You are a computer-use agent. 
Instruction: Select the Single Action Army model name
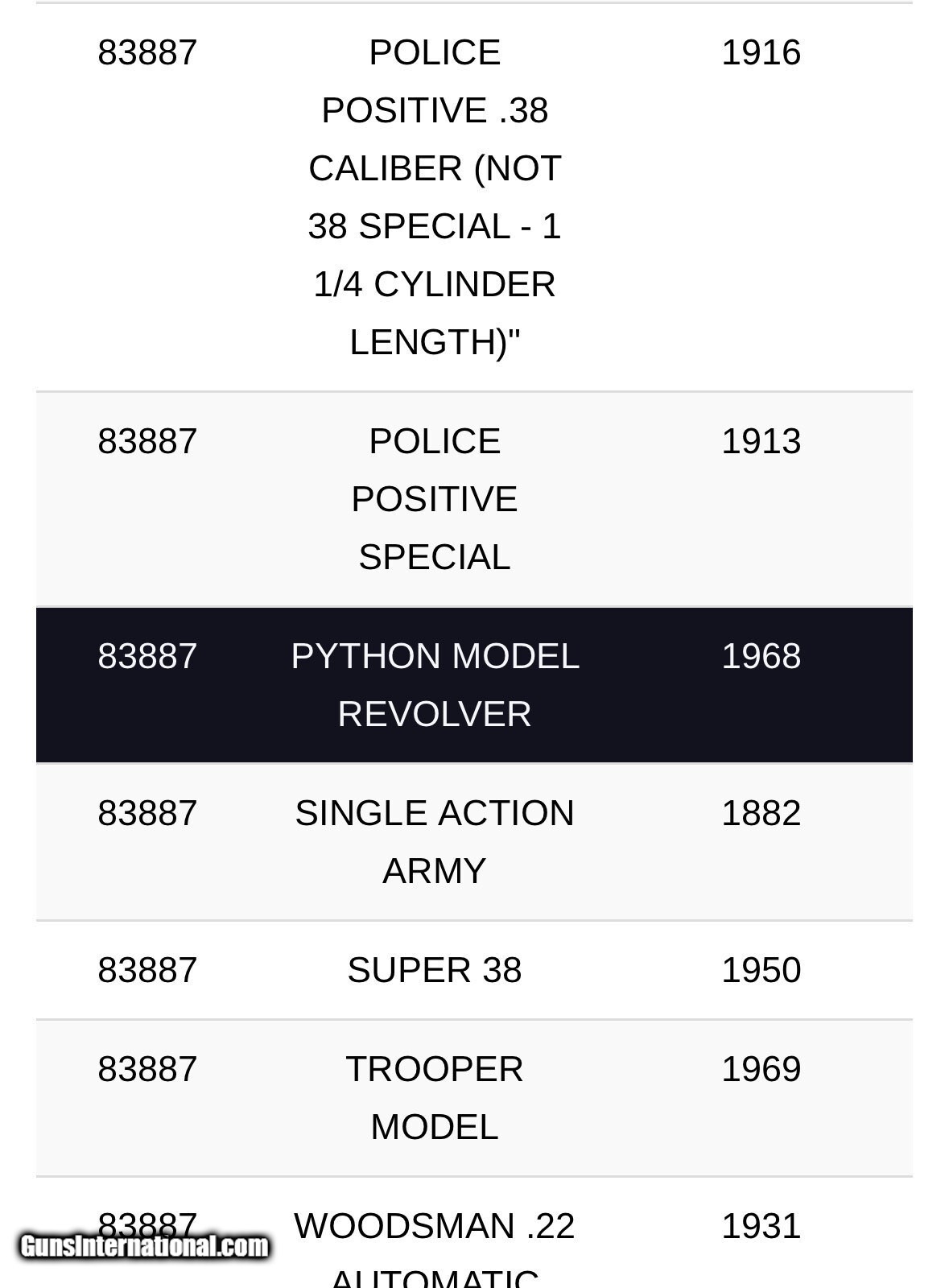435,842
